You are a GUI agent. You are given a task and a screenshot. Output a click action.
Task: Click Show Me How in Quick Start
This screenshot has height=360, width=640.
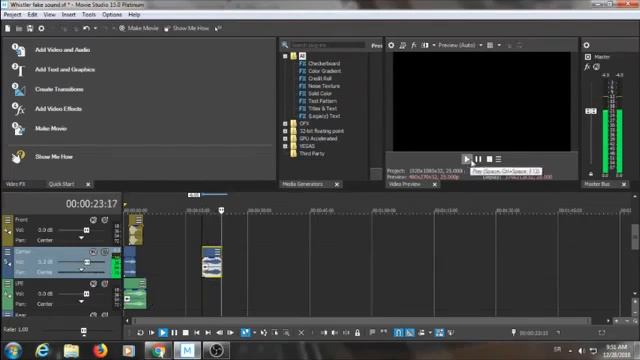tap(54, 157)
